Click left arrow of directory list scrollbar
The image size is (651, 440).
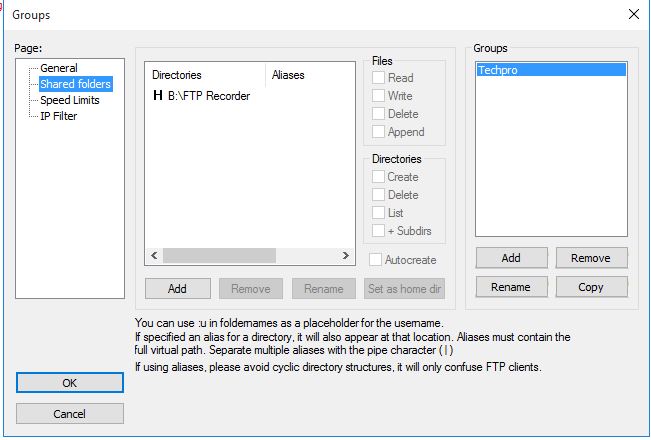point(154,256)
